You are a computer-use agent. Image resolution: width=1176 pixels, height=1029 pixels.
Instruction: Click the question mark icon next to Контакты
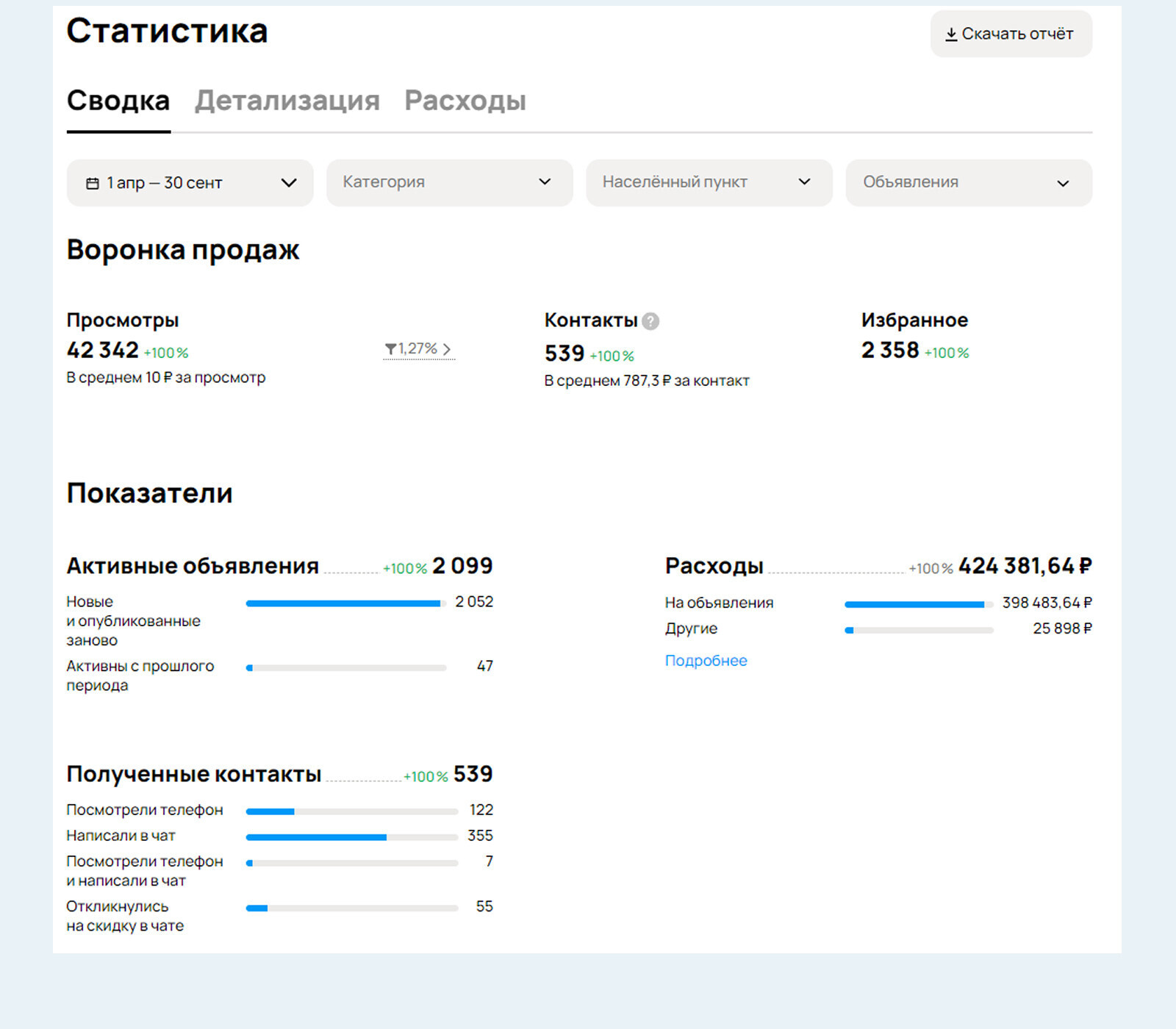point(650,321)
